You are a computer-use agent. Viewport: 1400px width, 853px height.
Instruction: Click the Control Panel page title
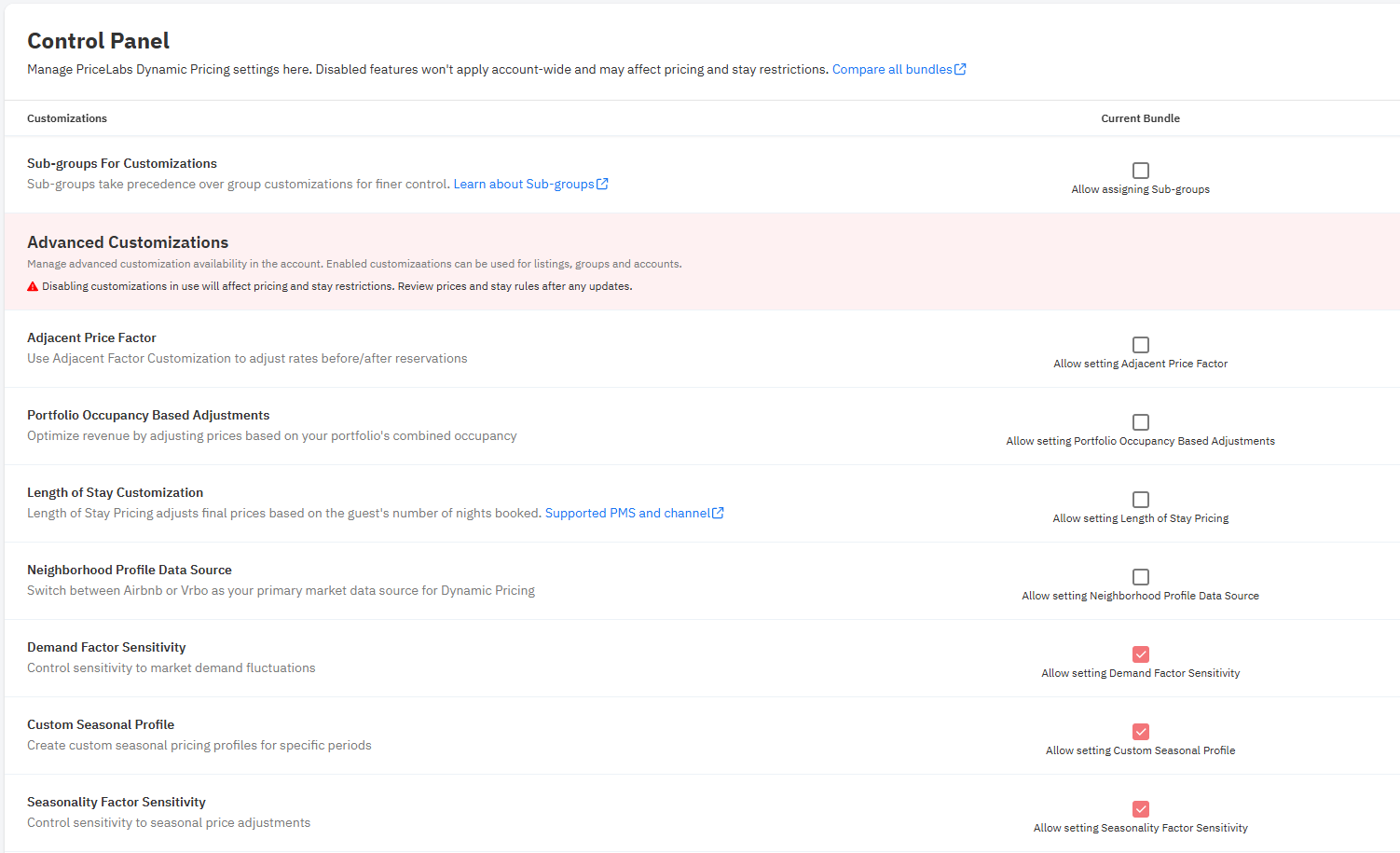[x=99, y=41]
